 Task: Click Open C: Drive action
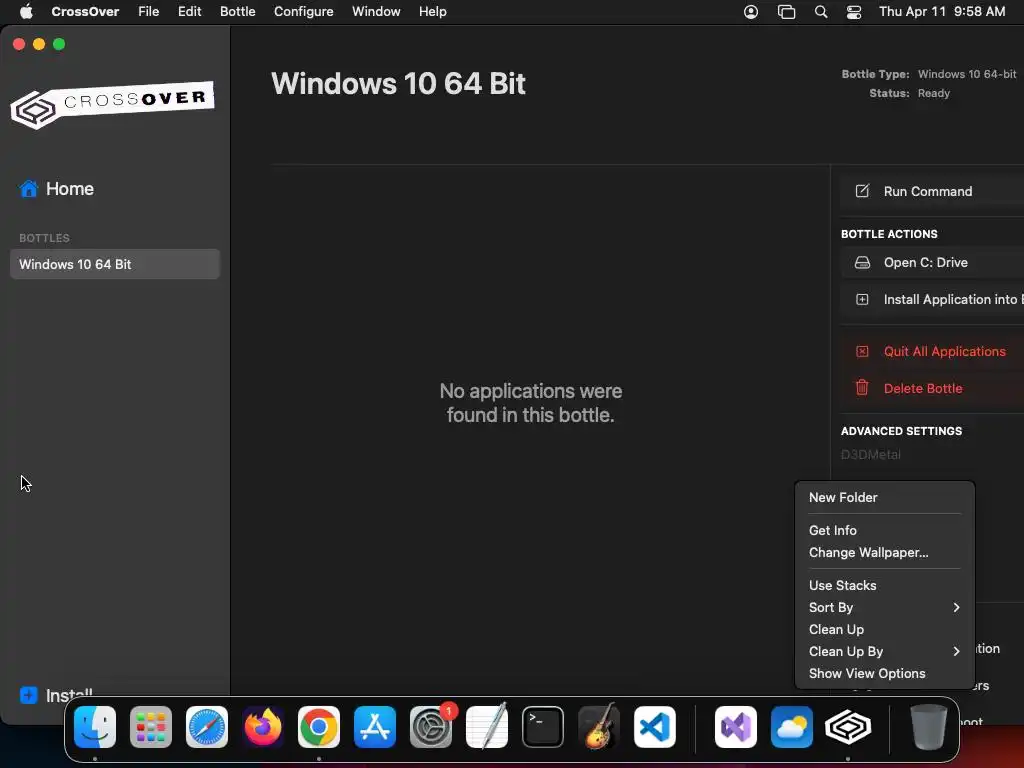(x=932, y=263)
